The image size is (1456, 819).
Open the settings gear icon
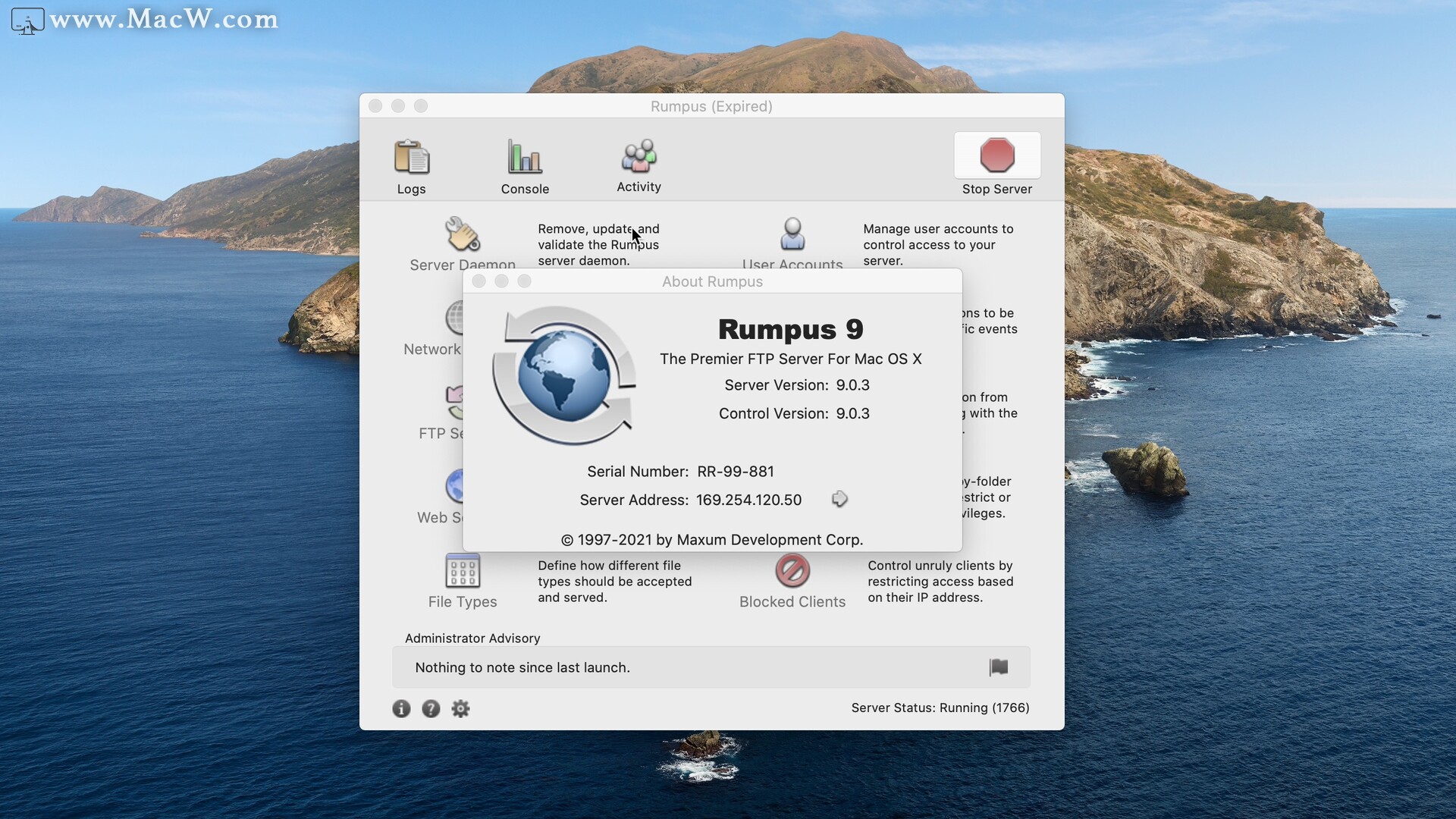[x=460, y=708]
